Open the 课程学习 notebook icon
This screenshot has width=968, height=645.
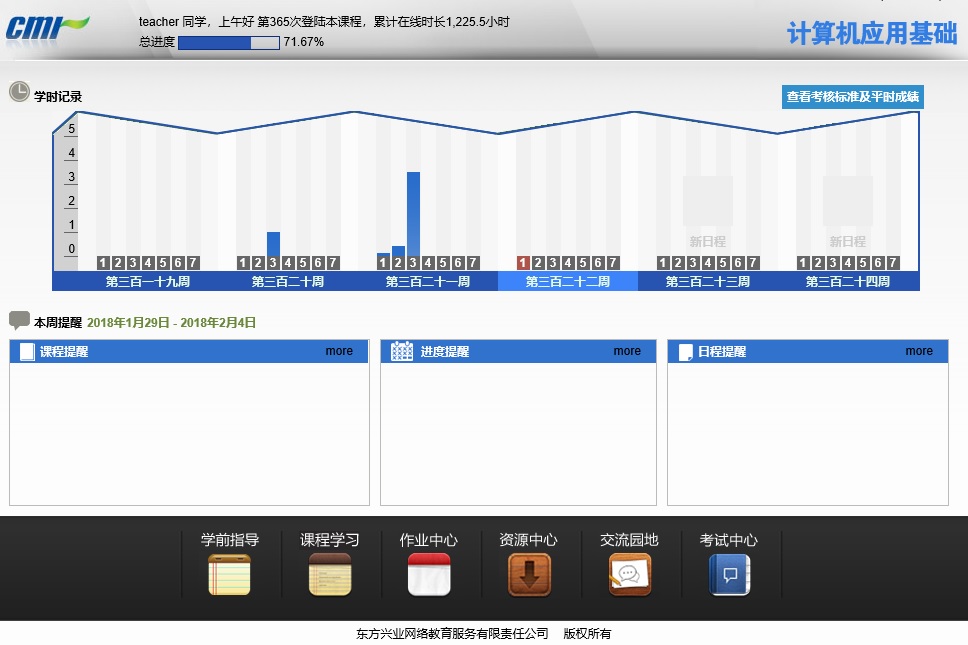pyautogui.click(x=330, y=575)
